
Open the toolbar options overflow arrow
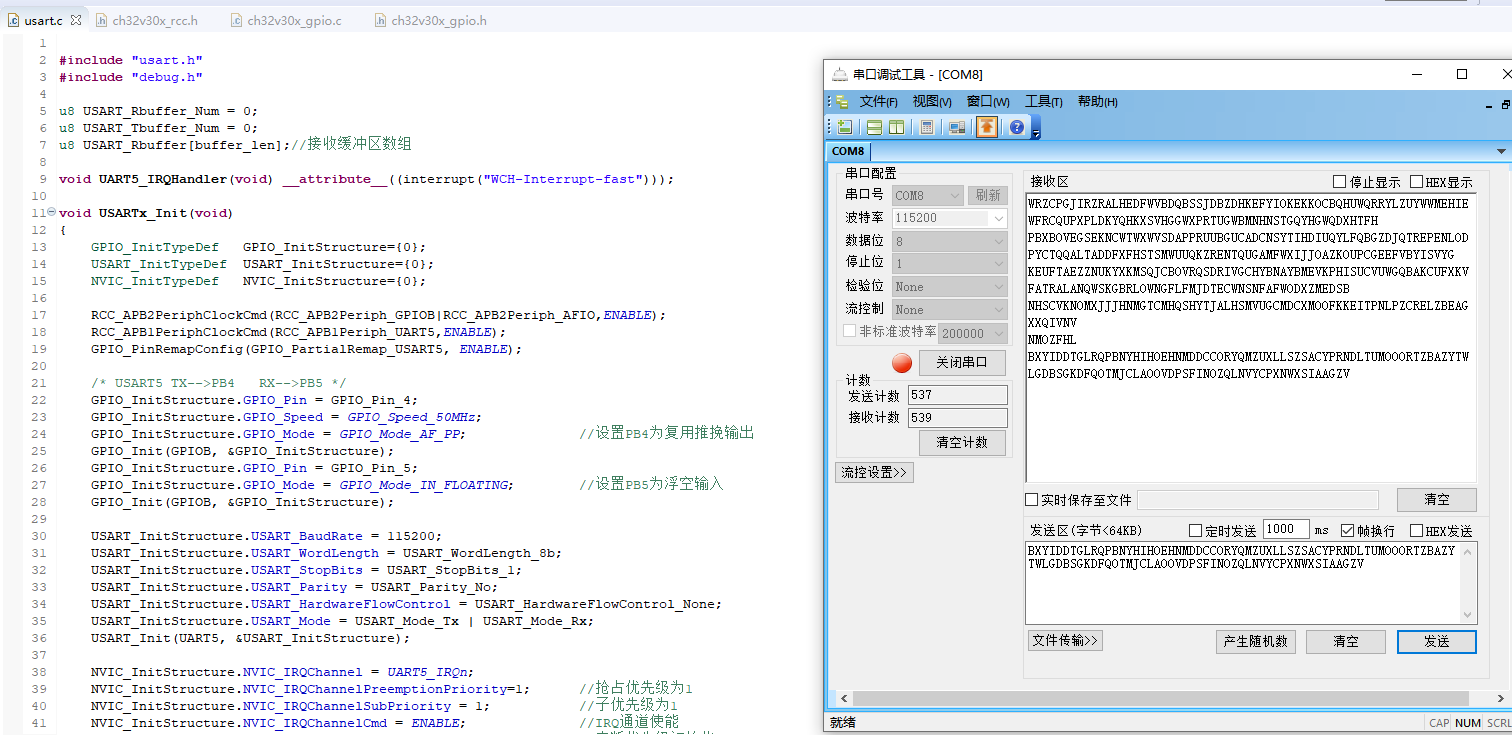(x=1036, y=130)
